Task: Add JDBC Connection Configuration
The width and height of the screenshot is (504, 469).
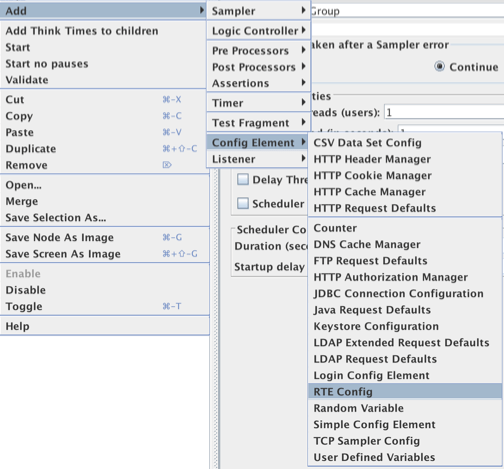Action: [x=405, y=293]
